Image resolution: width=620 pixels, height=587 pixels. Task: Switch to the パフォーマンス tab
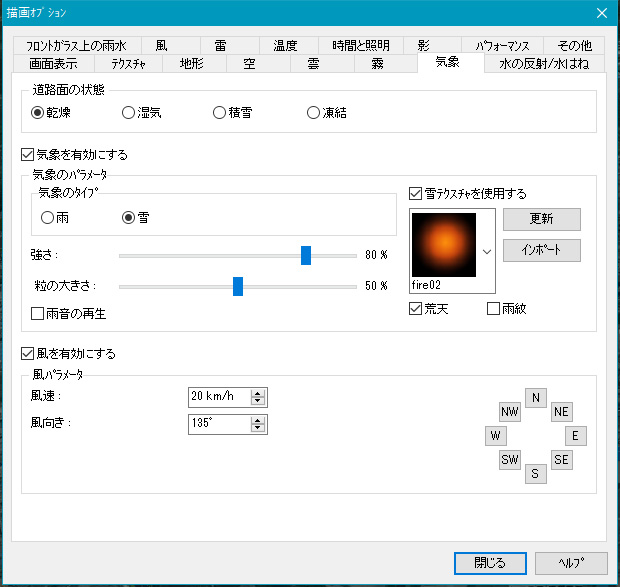click(x=502, y=45)
